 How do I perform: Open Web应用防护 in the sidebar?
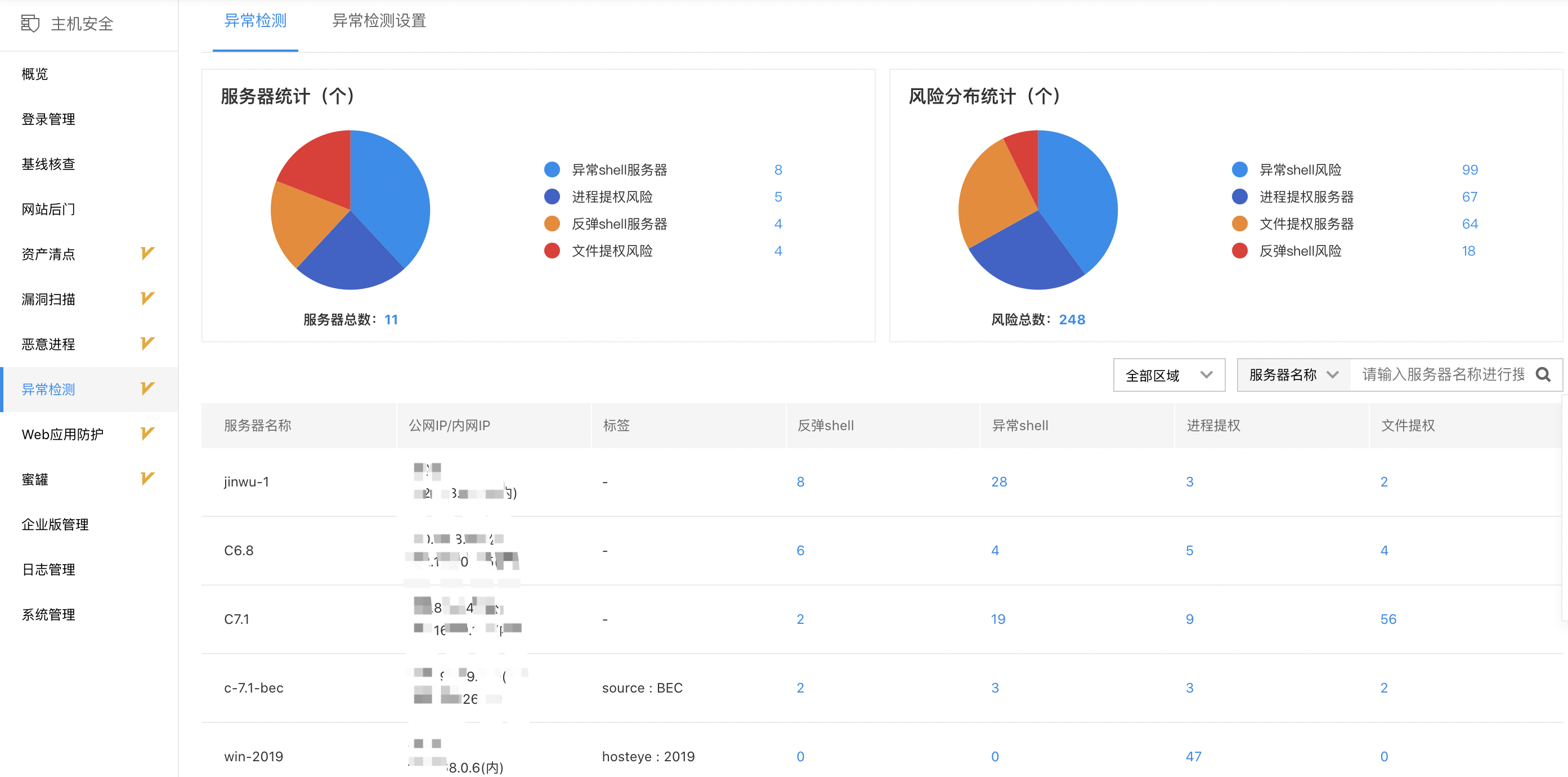62,435
